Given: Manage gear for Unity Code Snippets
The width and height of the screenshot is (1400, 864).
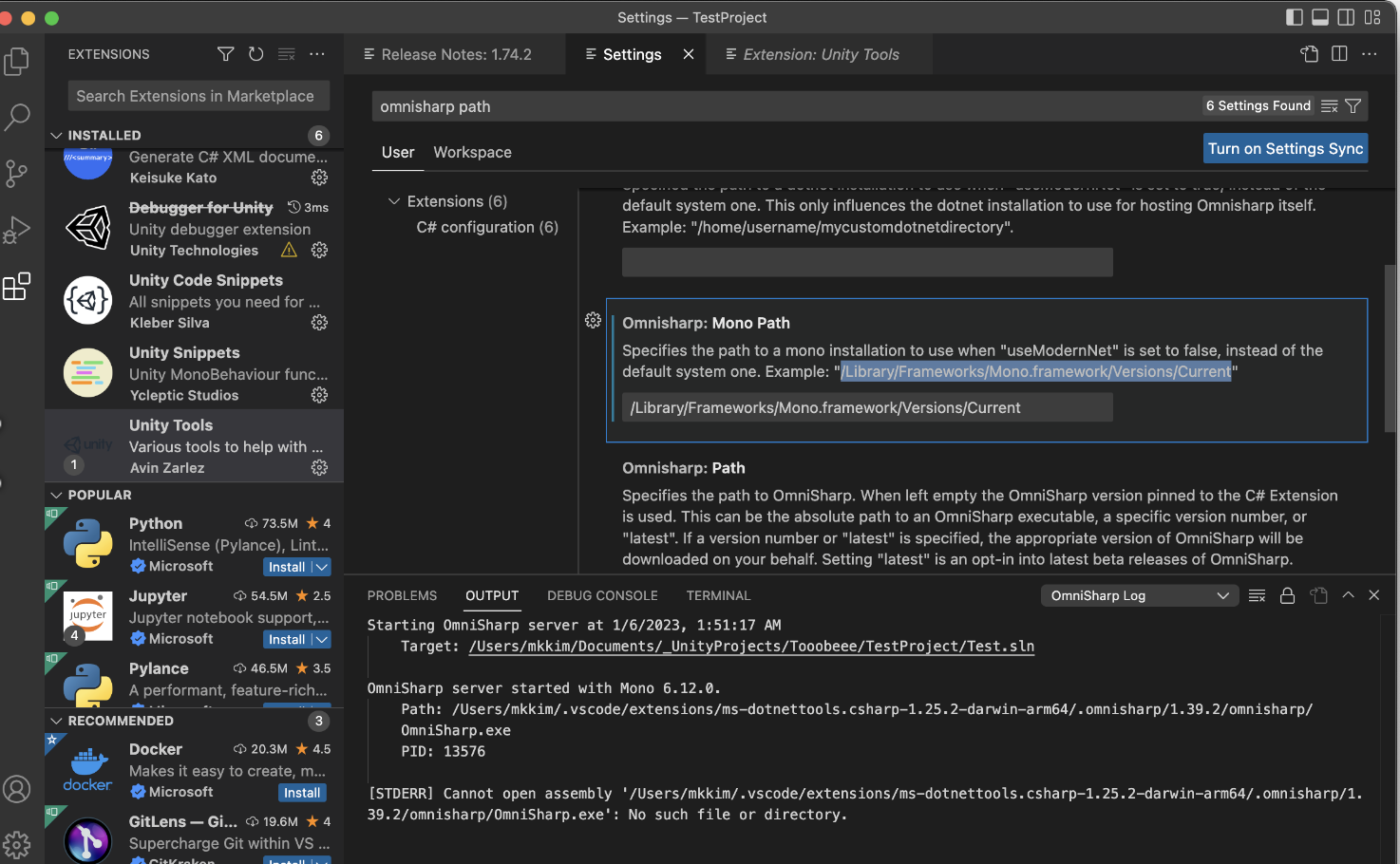Looking at the screenshot, I should [x=319, y=323].
